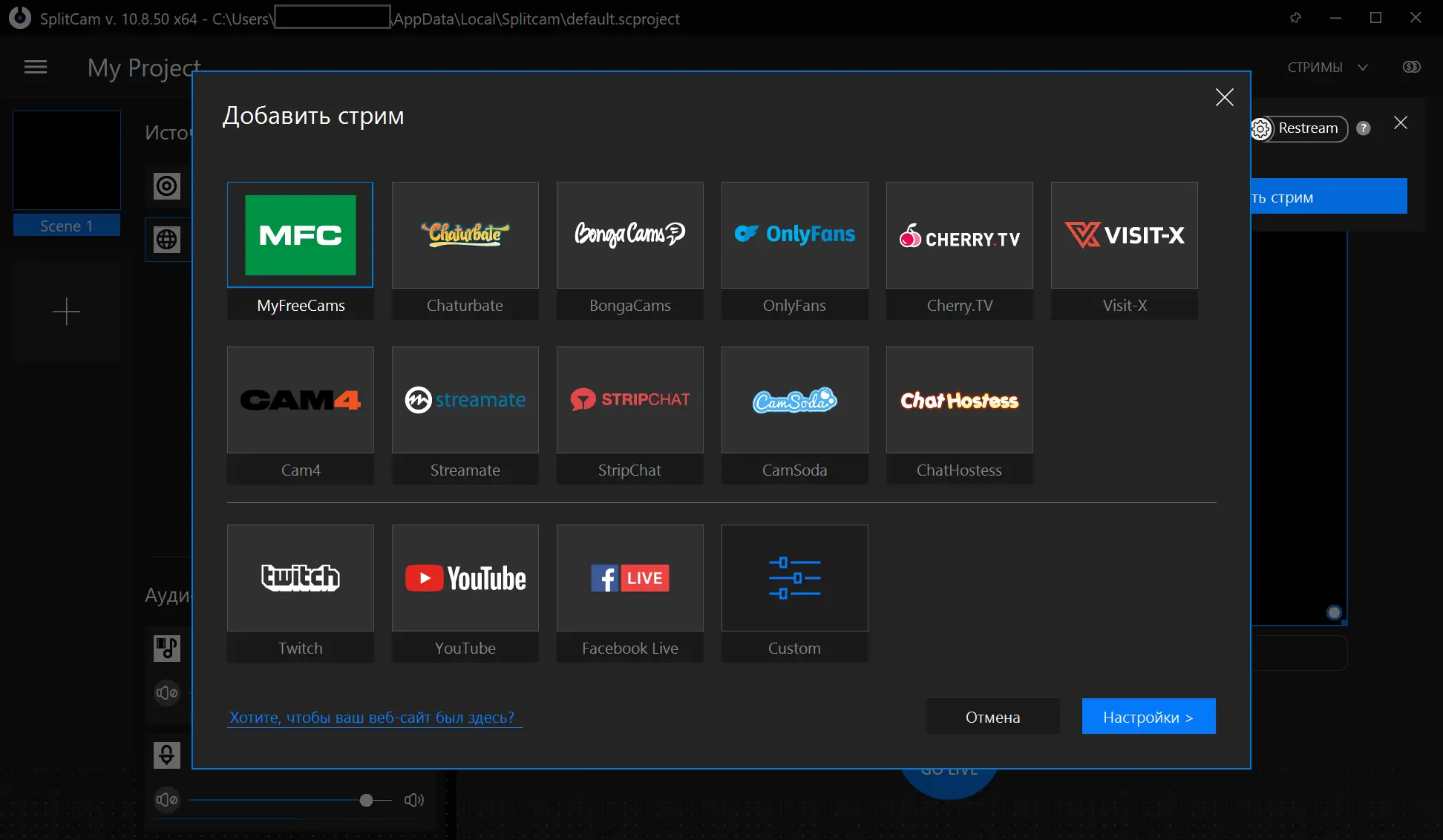Add a new scene with plus button
The height and width of the screenshot is (840, 1443).
click(x=66, y=312)
